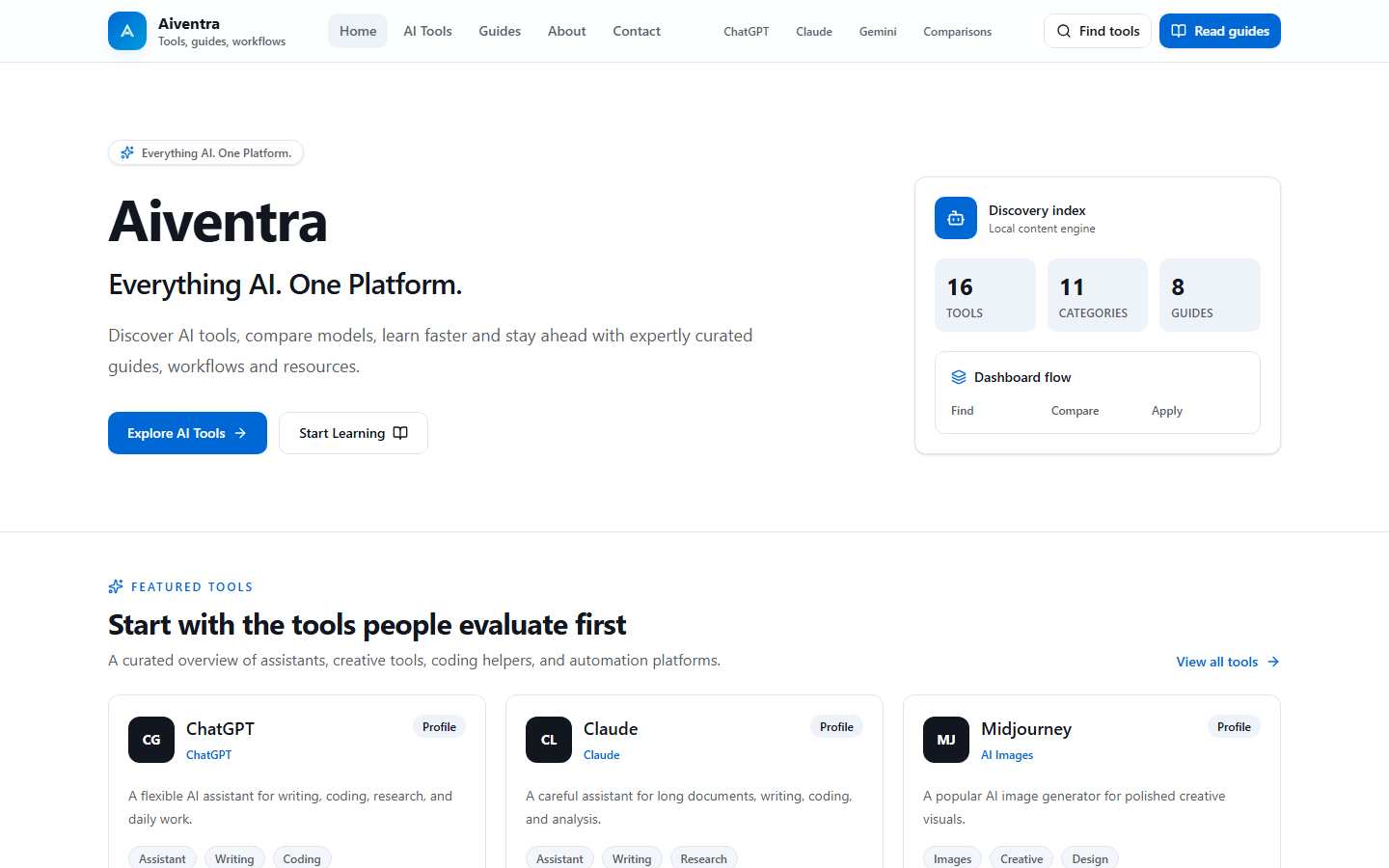This screenshot has height=868, width=1389.
Task: Click the Creative tag on Midjourney card
Action: pos(1021,858)
